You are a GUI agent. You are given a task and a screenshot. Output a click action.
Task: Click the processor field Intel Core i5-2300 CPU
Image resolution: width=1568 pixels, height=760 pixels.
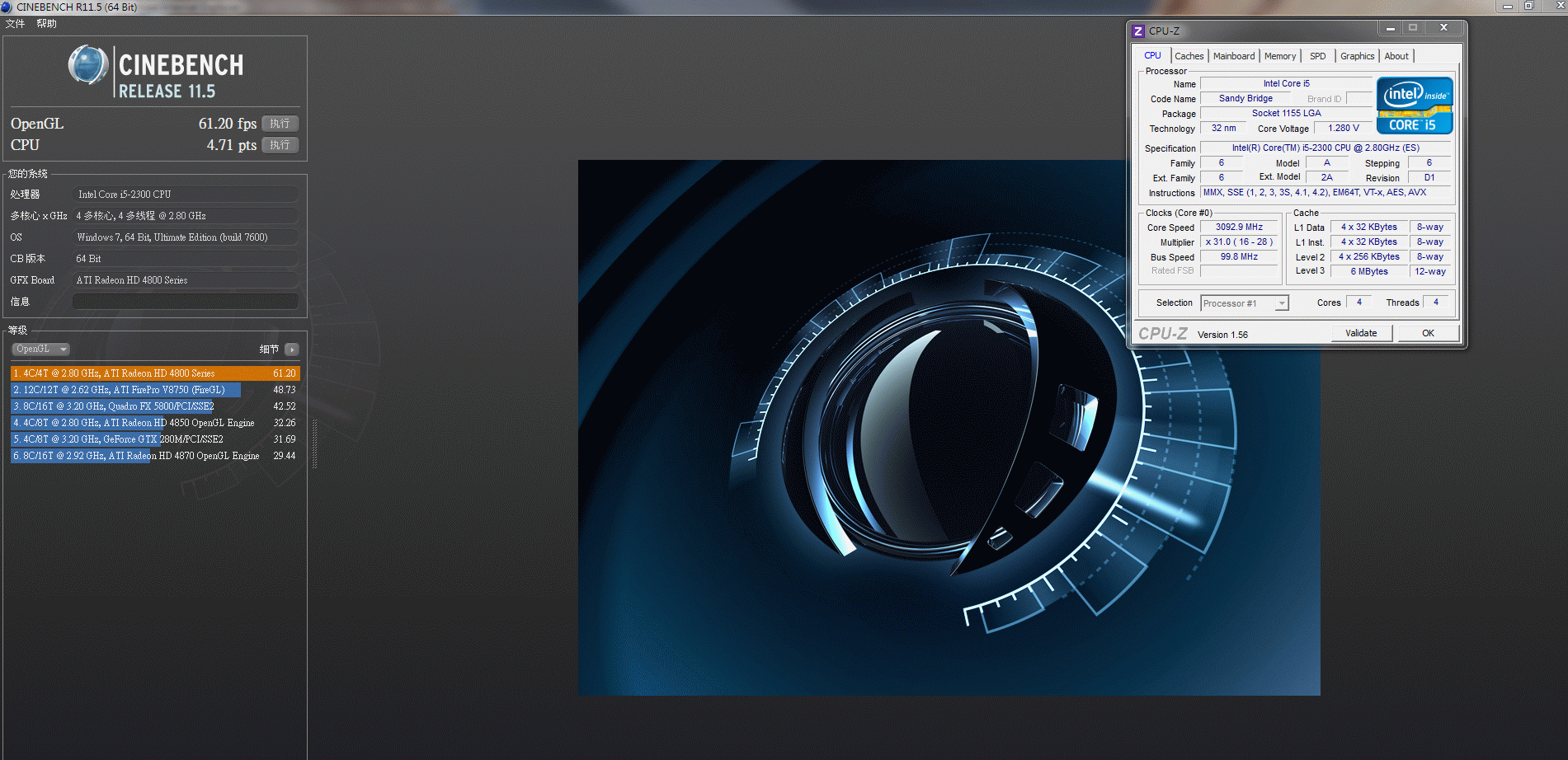[186, 195]
